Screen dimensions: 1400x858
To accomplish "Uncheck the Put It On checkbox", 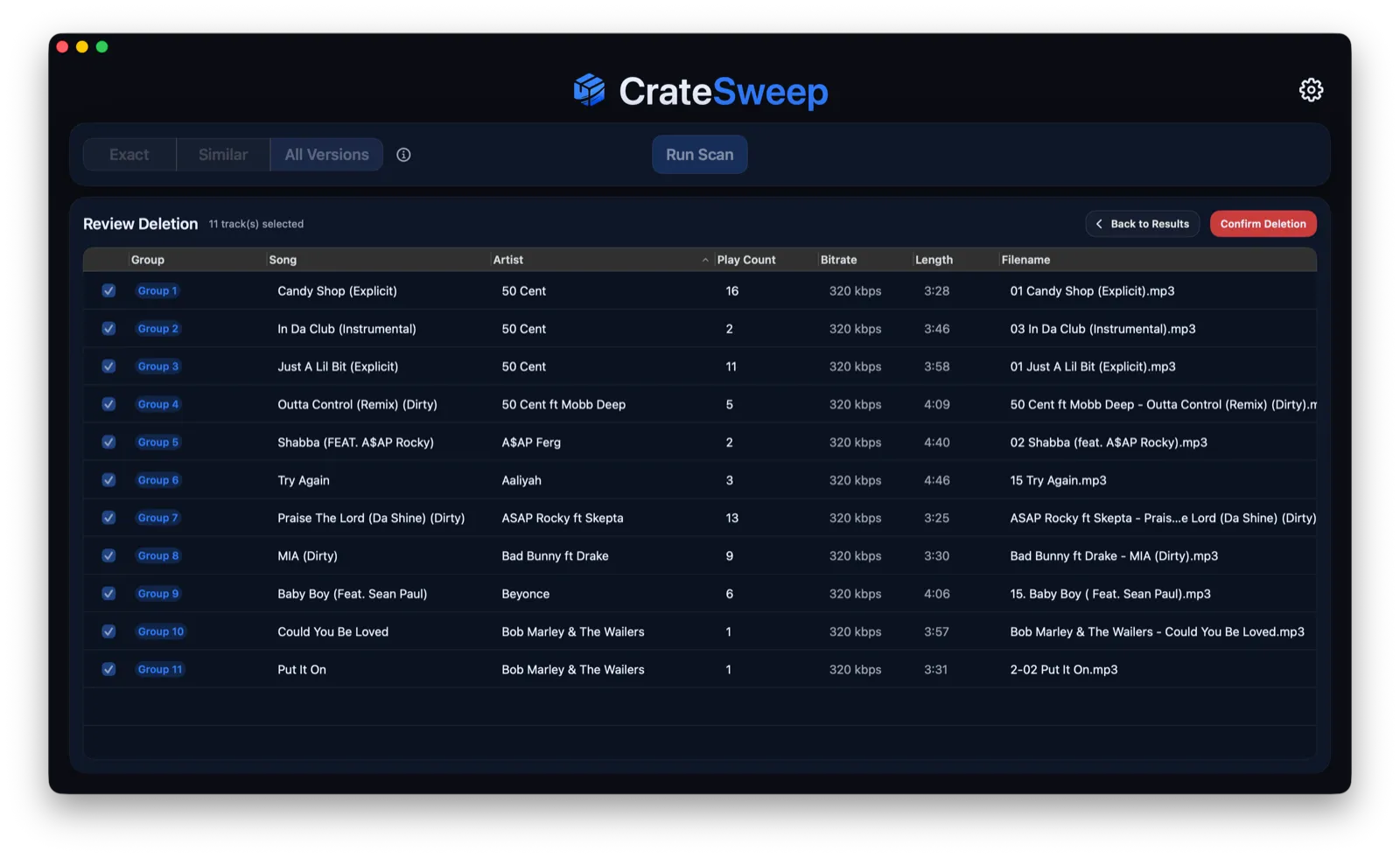I will point(108,670).
